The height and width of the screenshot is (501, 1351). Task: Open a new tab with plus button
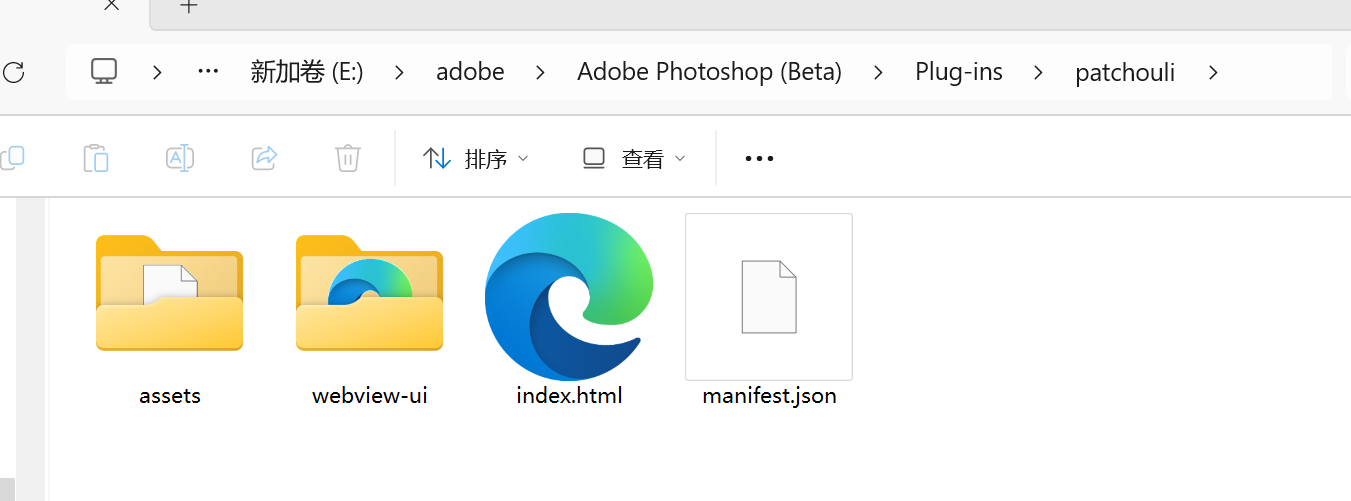point(188,6)
